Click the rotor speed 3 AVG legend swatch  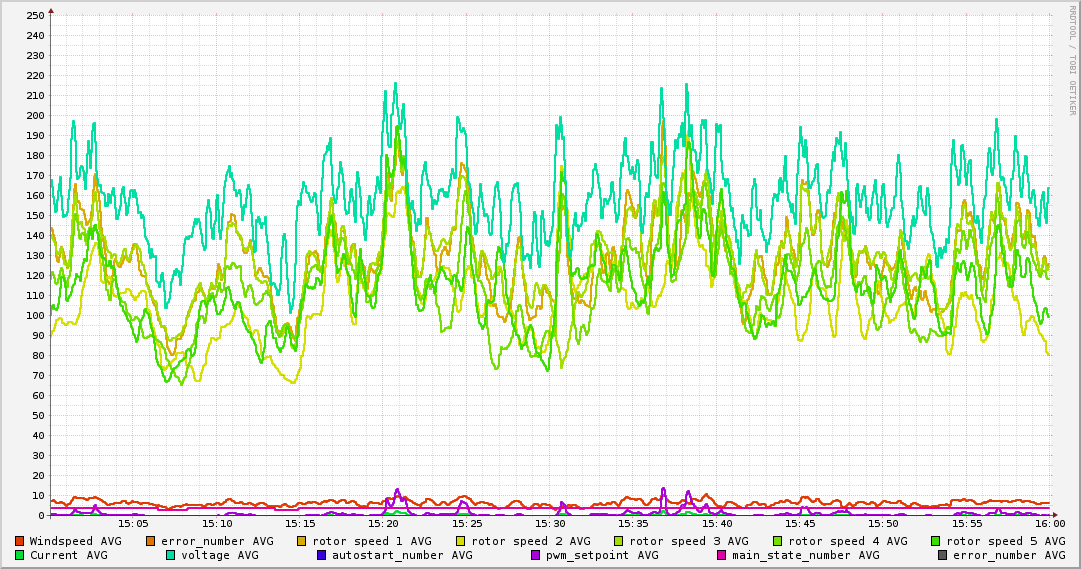point(618,541)
